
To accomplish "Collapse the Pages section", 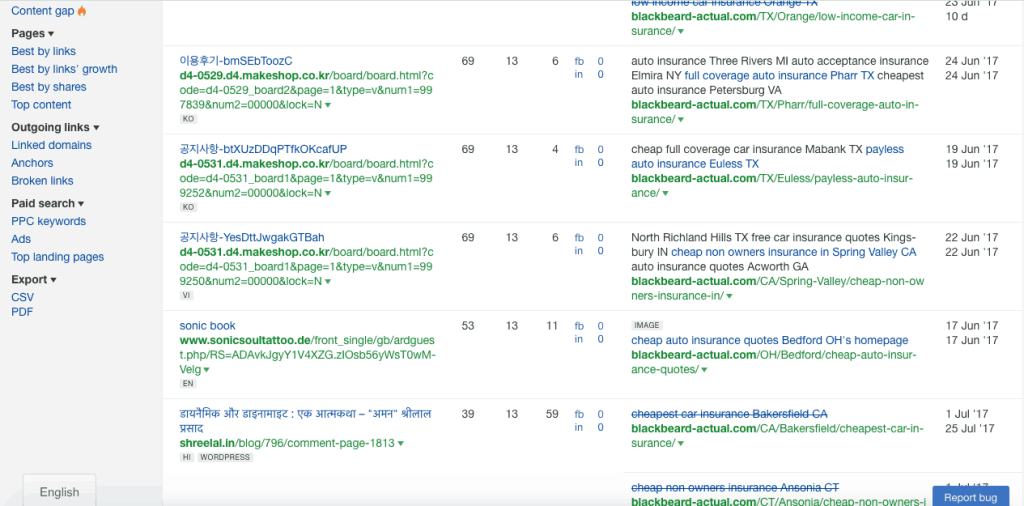I will pos(33,33).
